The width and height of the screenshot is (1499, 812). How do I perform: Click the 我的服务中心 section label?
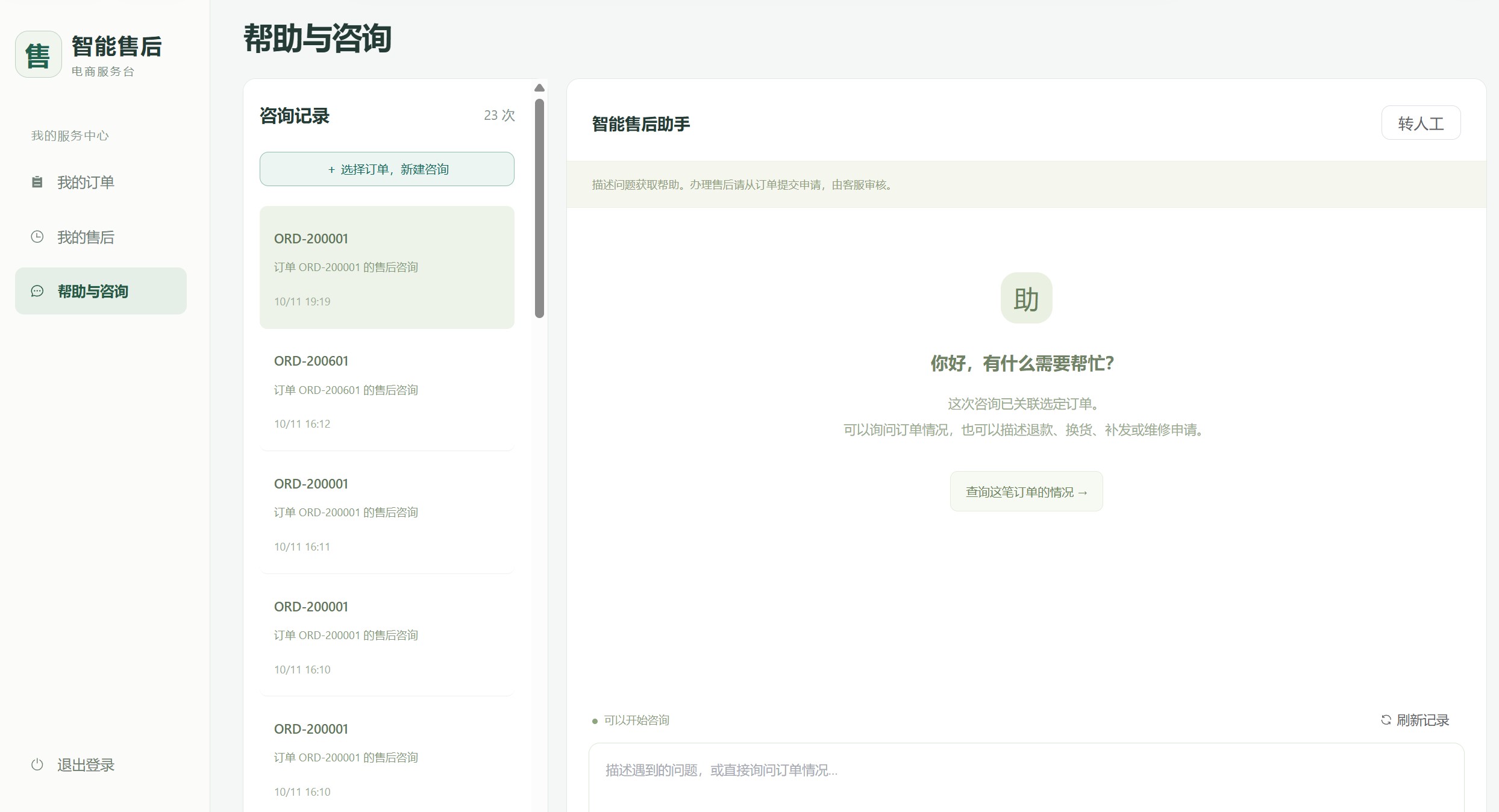pos(70,136)
